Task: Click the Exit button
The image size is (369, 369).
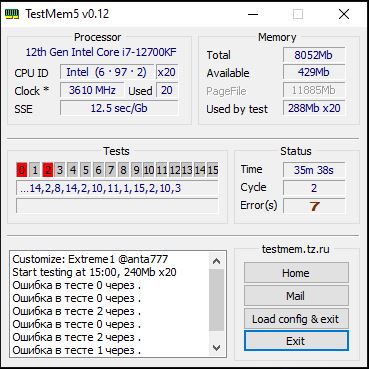Action: coord(296,341)
